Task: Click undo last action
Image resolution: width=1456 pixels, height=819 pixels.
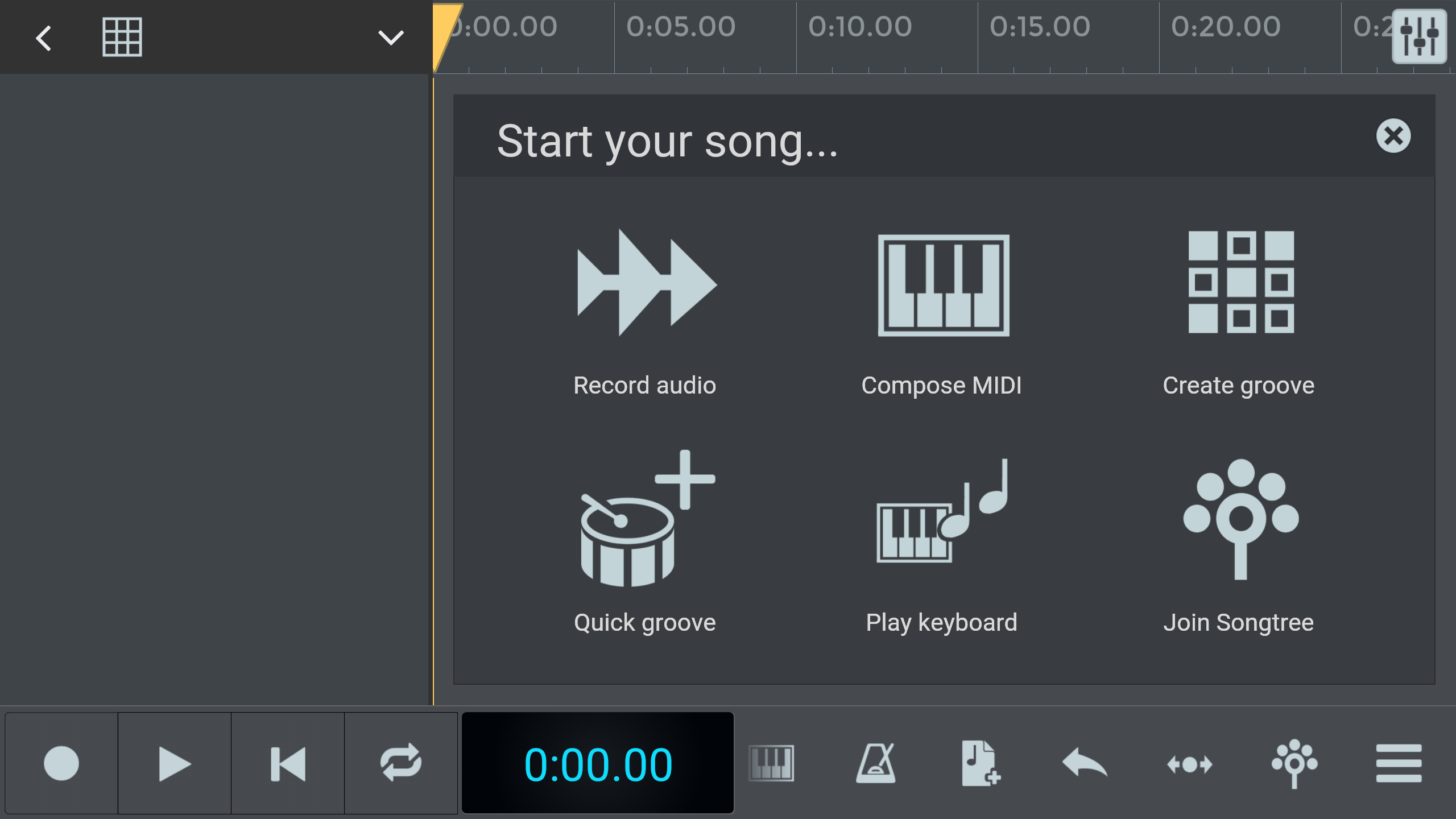Action: pyautogui.click(x=1085, y=764)
